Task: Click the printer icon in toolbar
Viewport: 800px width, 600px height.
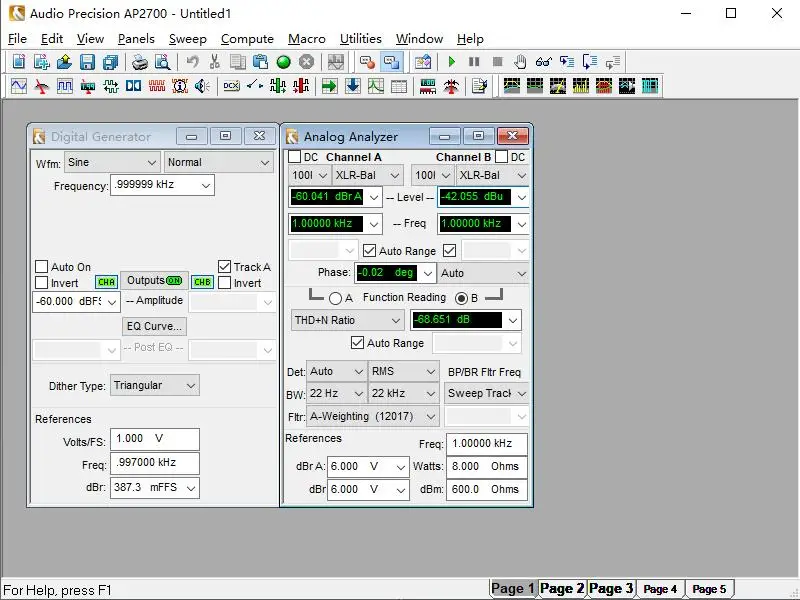Action: [x=140, y=62]
